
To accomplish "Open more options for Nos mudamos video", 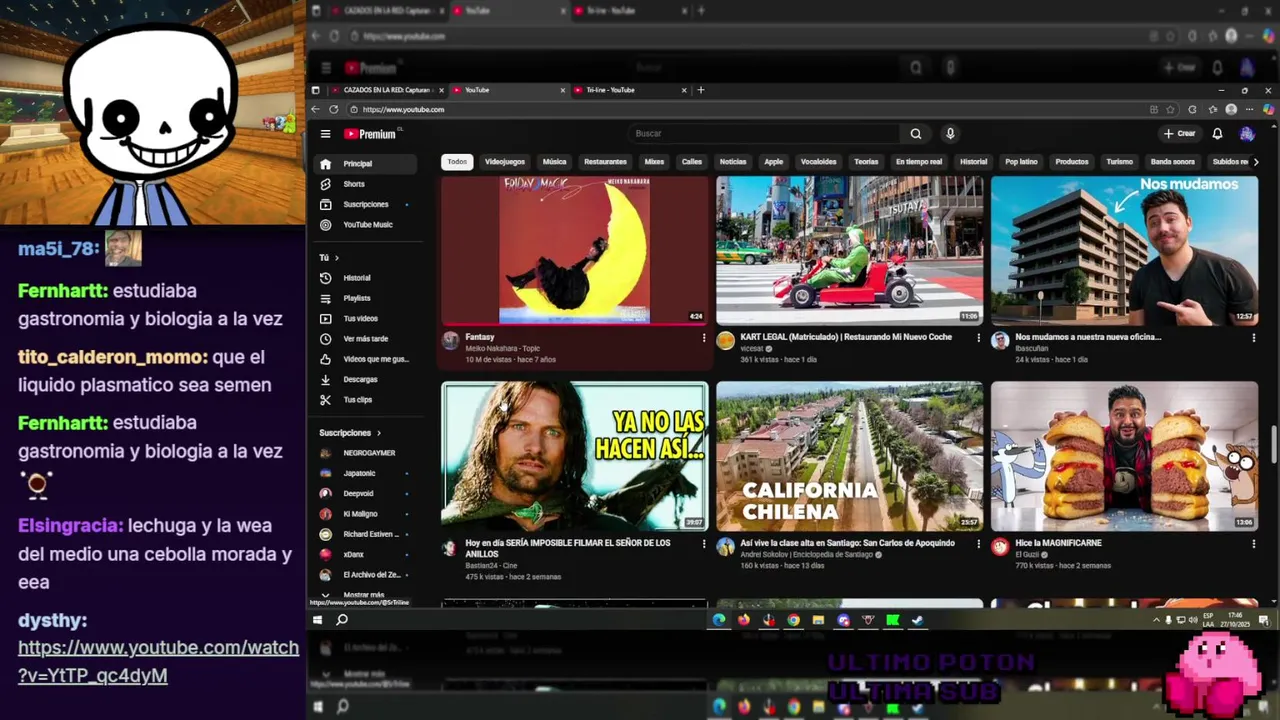I will click(x=1254, y=338).
